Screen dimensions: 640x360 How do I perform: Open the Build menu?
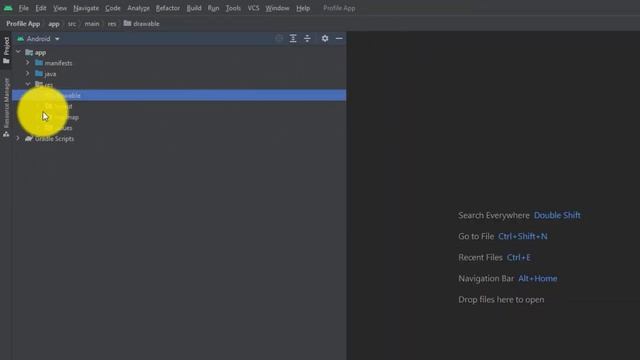click(193, 8)
